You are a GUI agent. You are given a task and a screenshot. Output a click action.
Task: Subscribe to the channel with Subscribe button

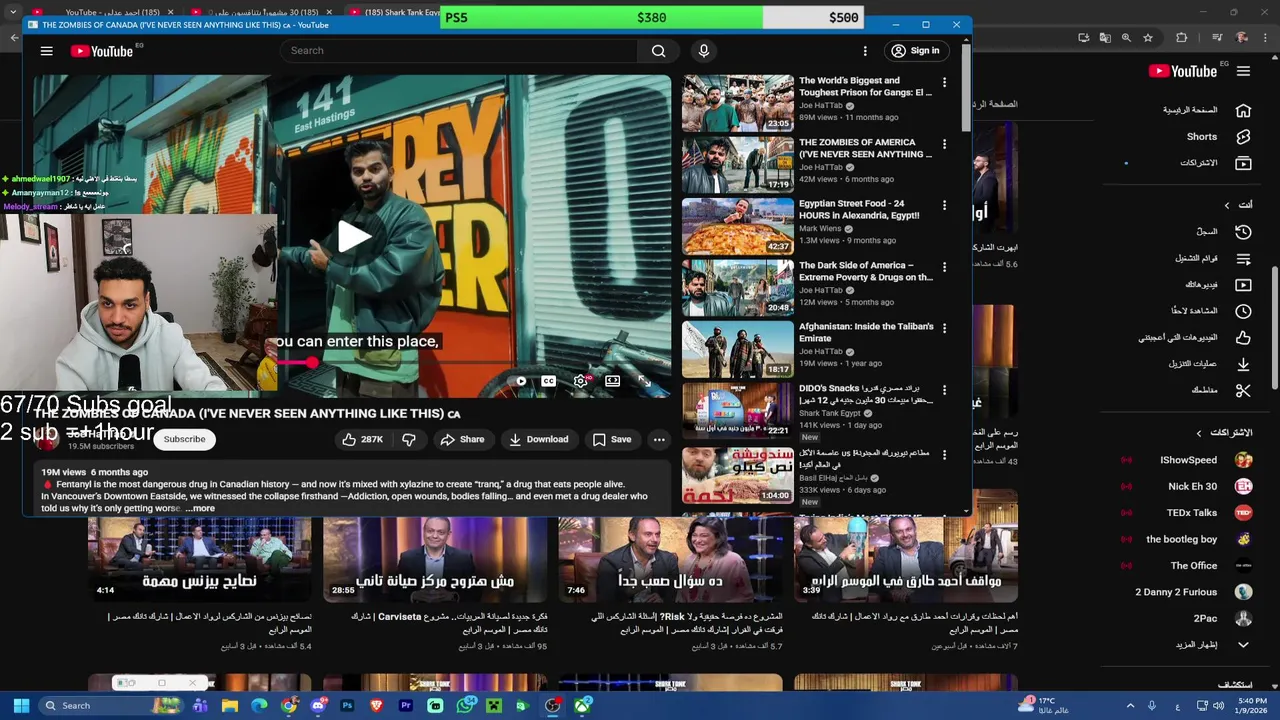click(184, 439)
